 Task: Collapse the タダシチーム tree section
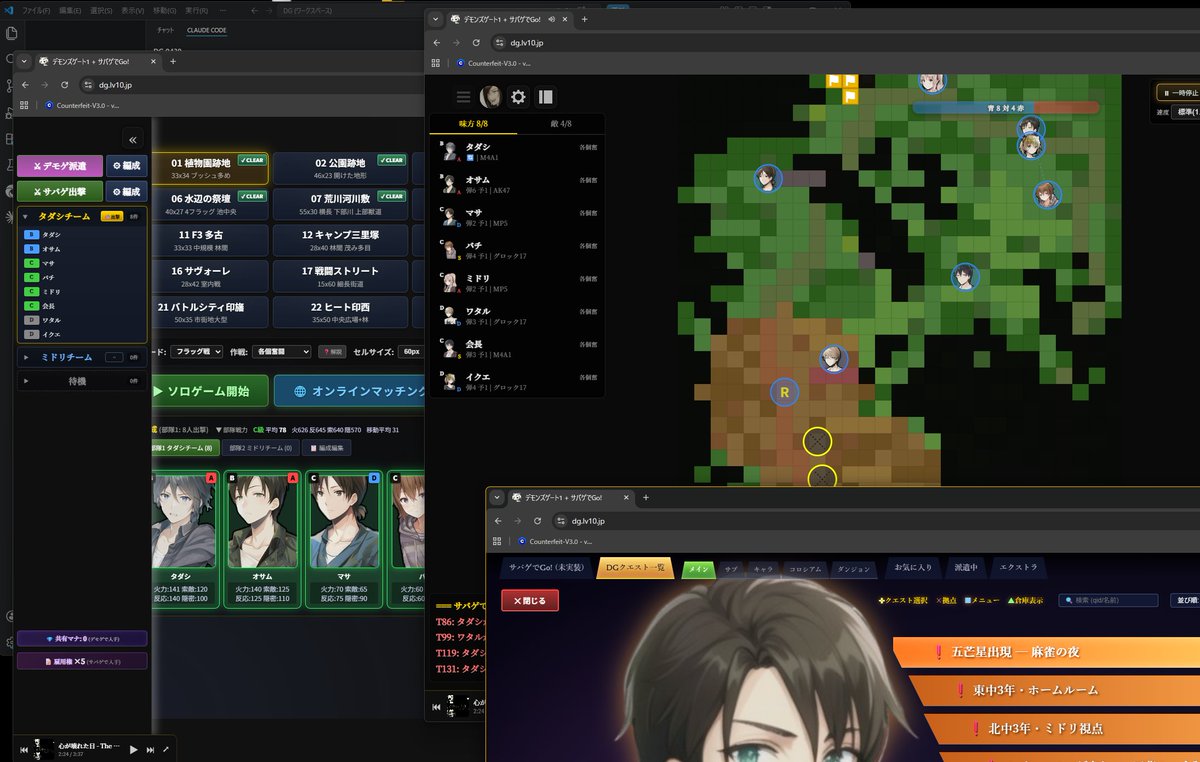(25, 216)
